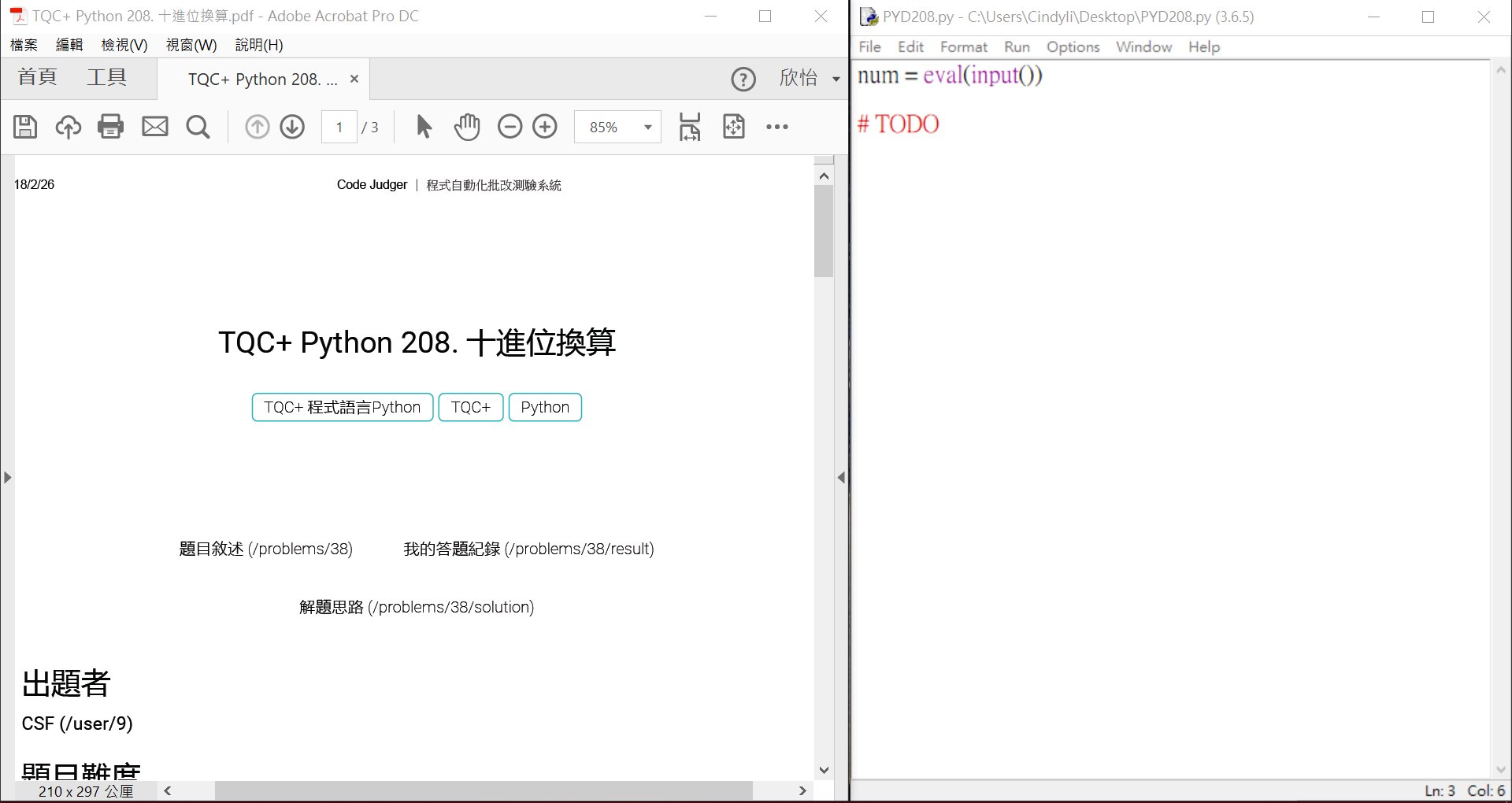Click IDLE editor scrollbar down arrow
This screenshot has width=1512, height=803.
click(1501, 769)
